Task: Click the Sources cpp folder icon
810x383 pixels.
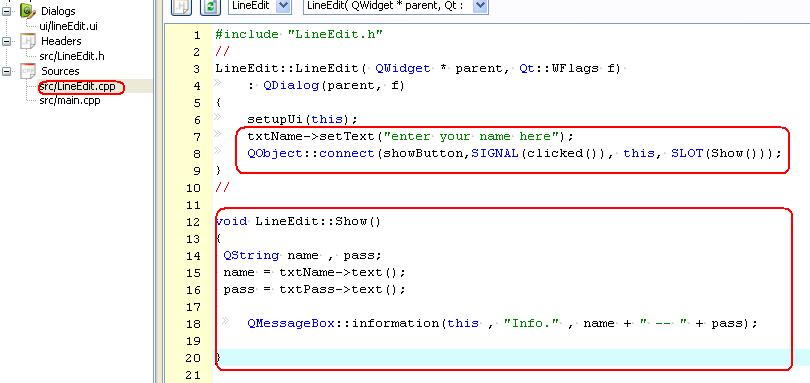Action: pyautogui.click(x=27, y=71)
